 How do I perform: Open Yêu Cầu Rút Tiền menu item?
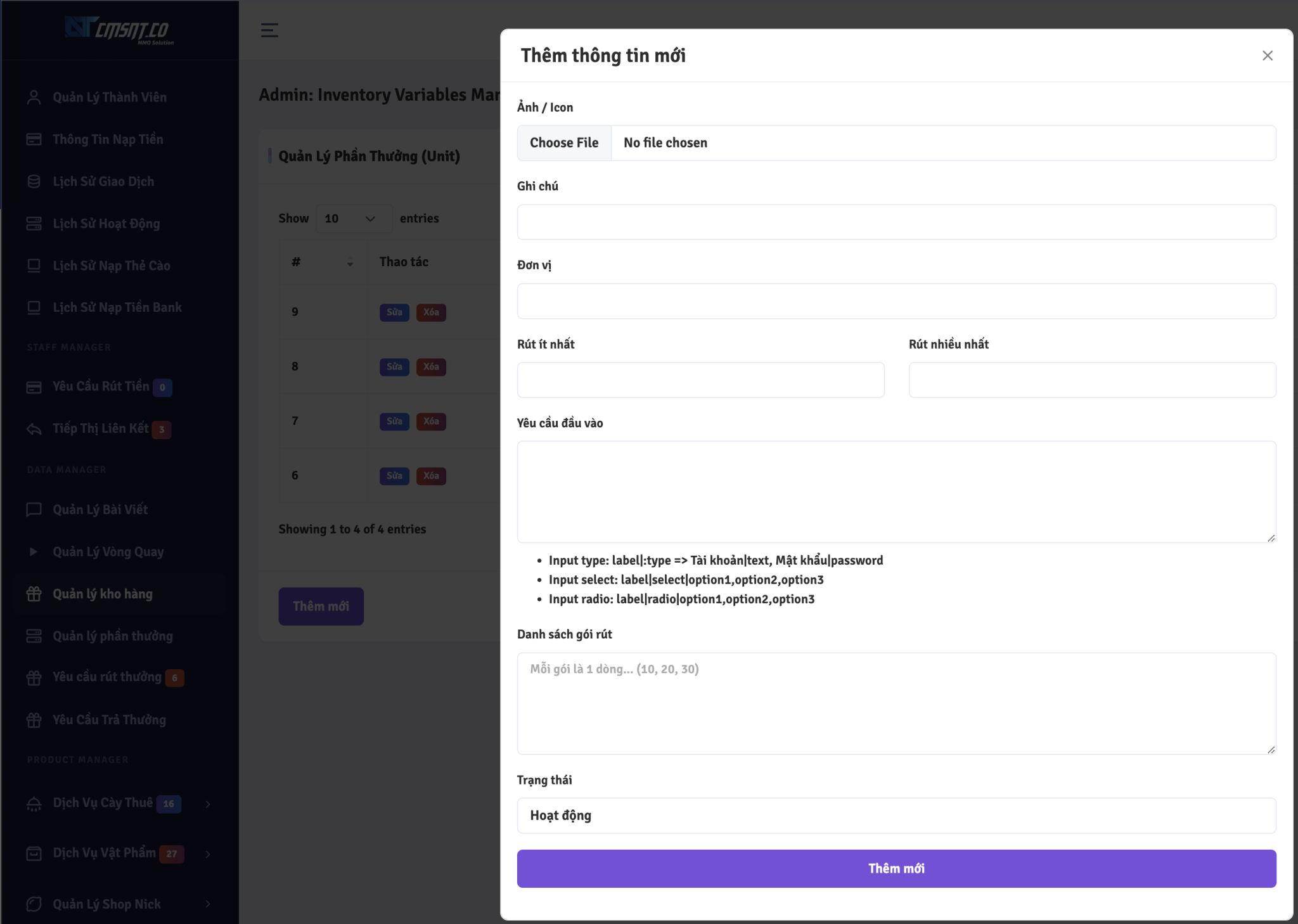tap(101, 387)
